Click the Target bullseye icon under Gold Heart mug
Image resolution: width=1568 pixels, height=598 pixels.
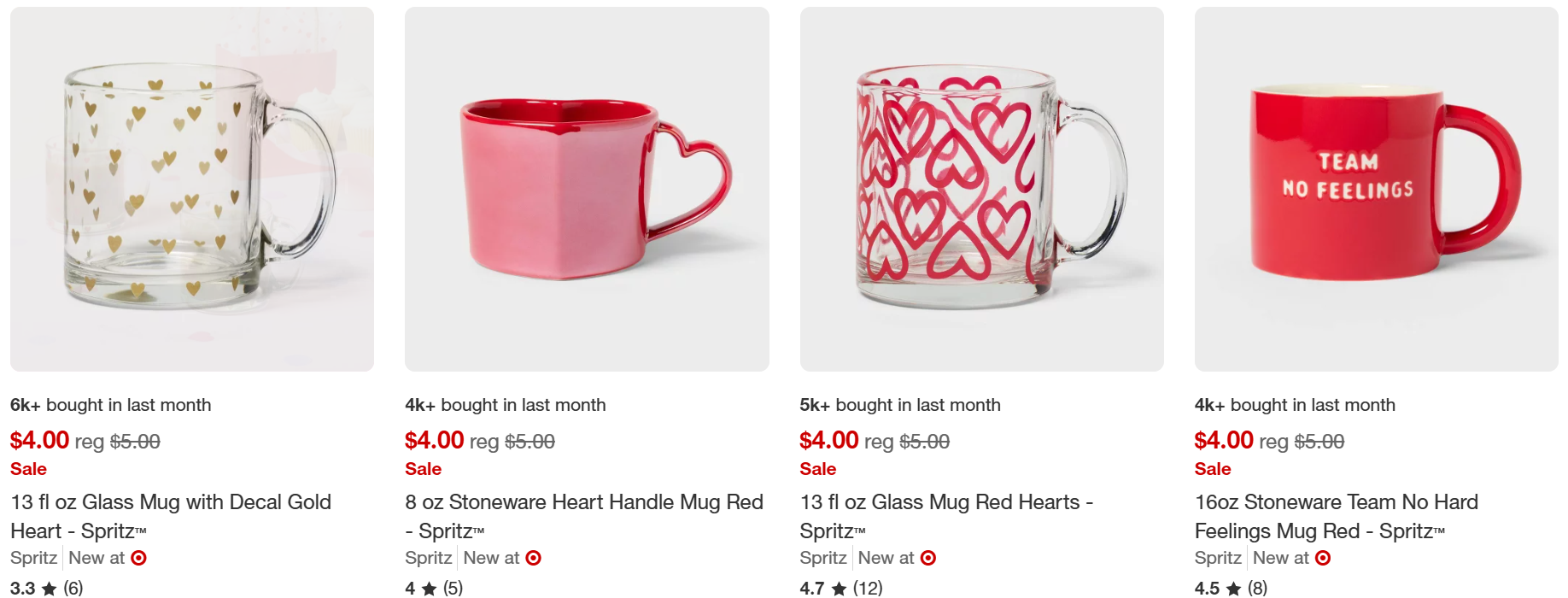point(139,558)
